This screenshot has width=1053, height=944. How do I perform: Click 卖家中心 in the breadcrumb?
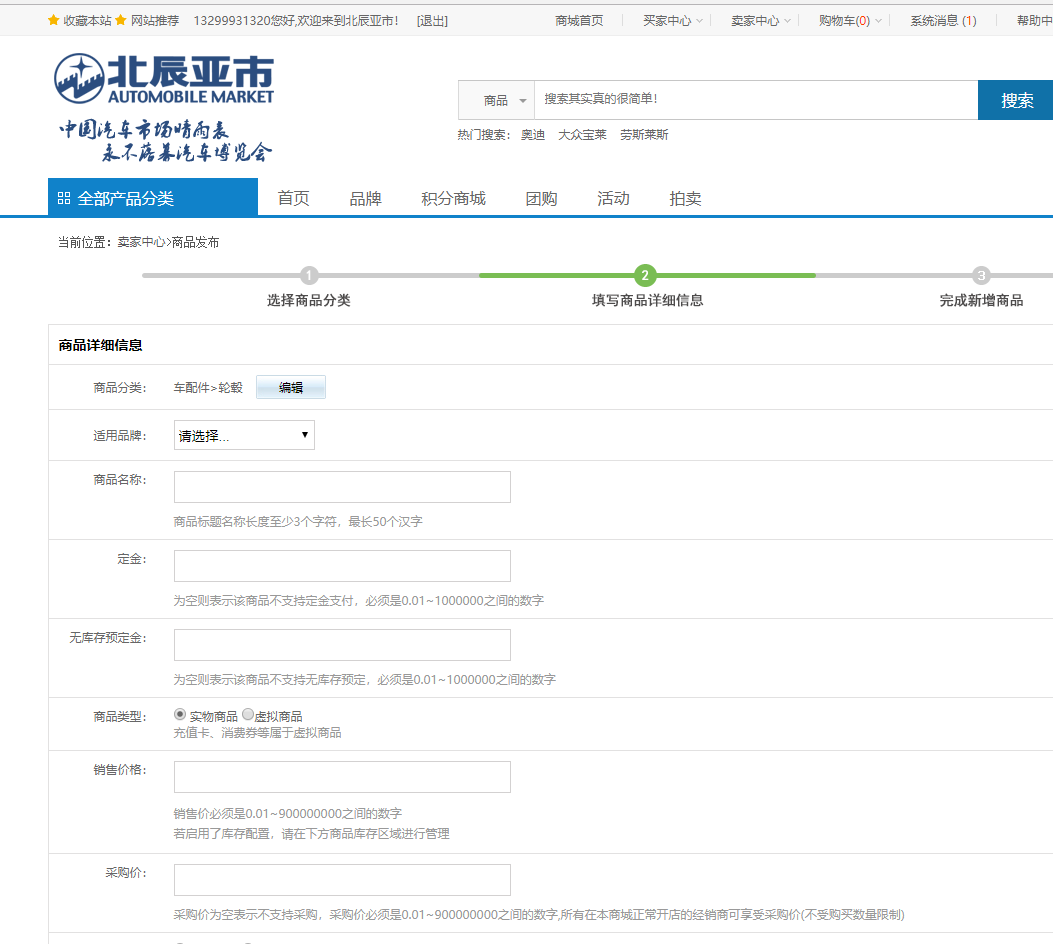[x=141, y=242]
